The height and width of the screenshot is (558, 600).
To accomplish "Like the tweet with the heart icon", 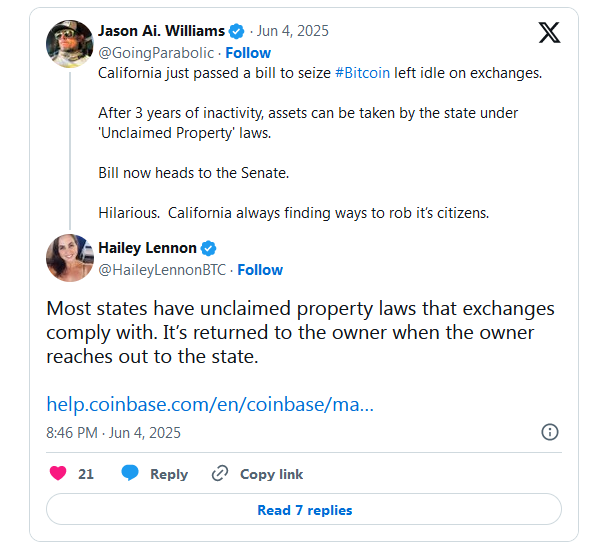I will click(x=58, y=473).
